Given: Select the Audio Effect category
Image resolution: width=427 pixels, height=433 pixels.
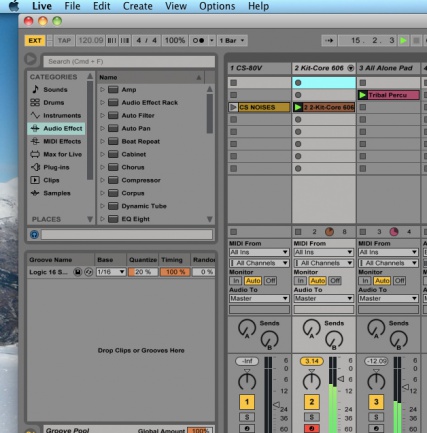Looking at the screenshot, I should coord(56,129).
